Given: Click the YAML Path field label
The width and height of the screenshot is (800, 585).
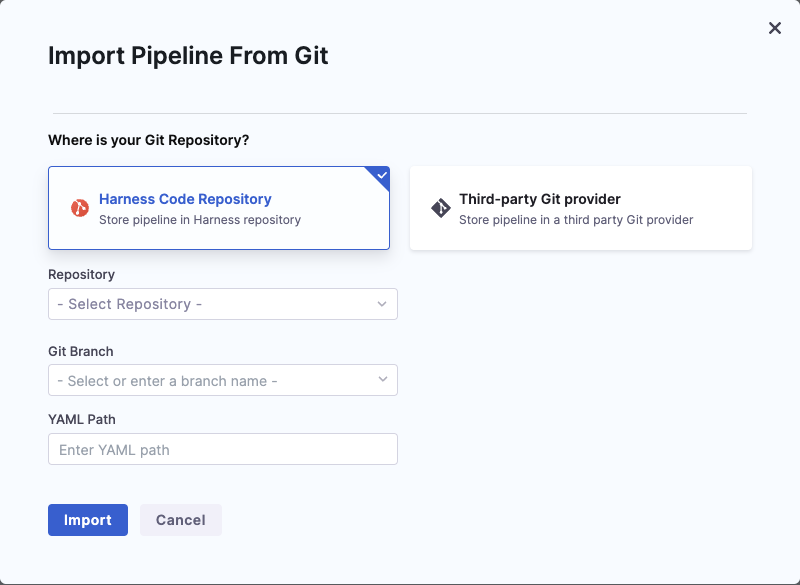Looking at the screenshot, I should 79,419.
